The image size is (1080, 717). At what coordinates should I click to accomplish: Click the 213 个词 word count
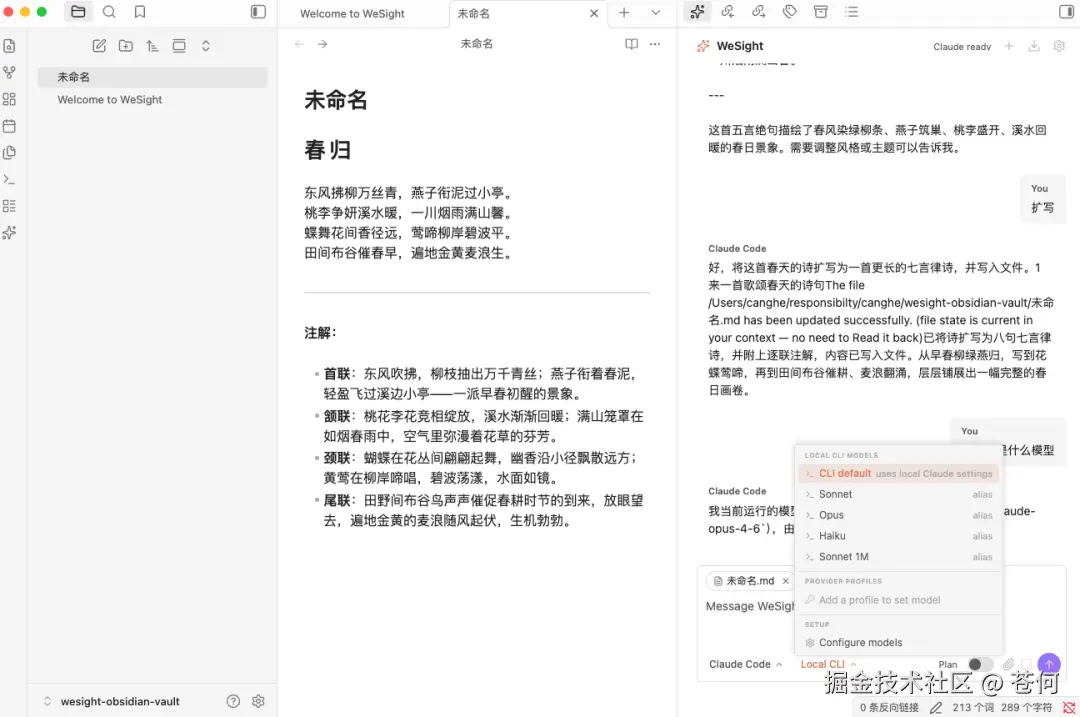973,707
